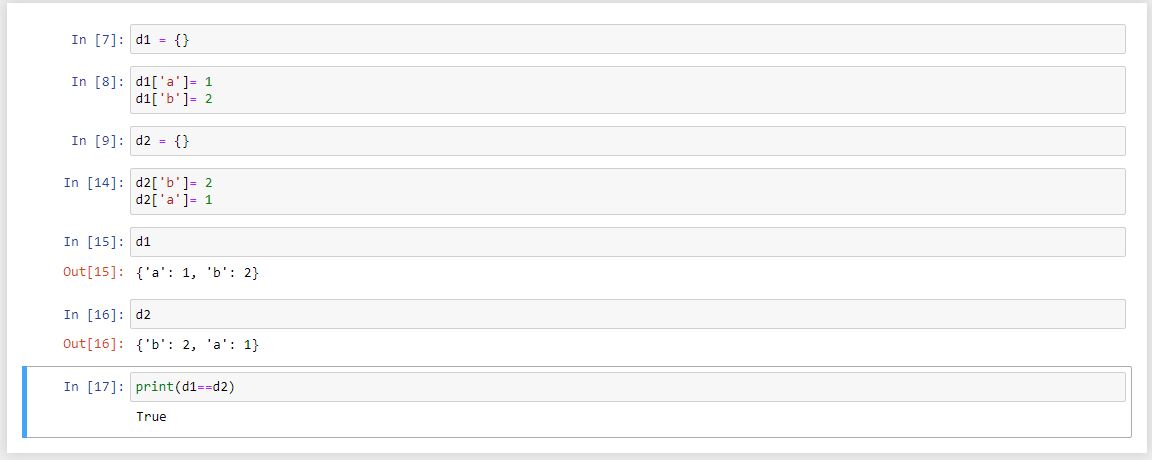The image size is (1152, 460).
Task: Select the In [7] prompt label
Action: click(94, 39)
